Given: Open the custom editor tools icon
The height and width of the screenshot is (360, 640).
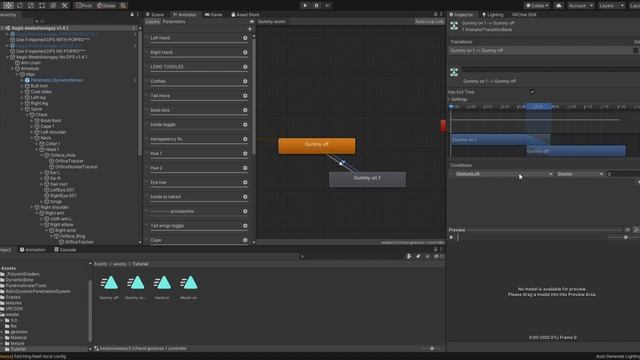Looking at the screenshot, I should [x=64, y=6].
